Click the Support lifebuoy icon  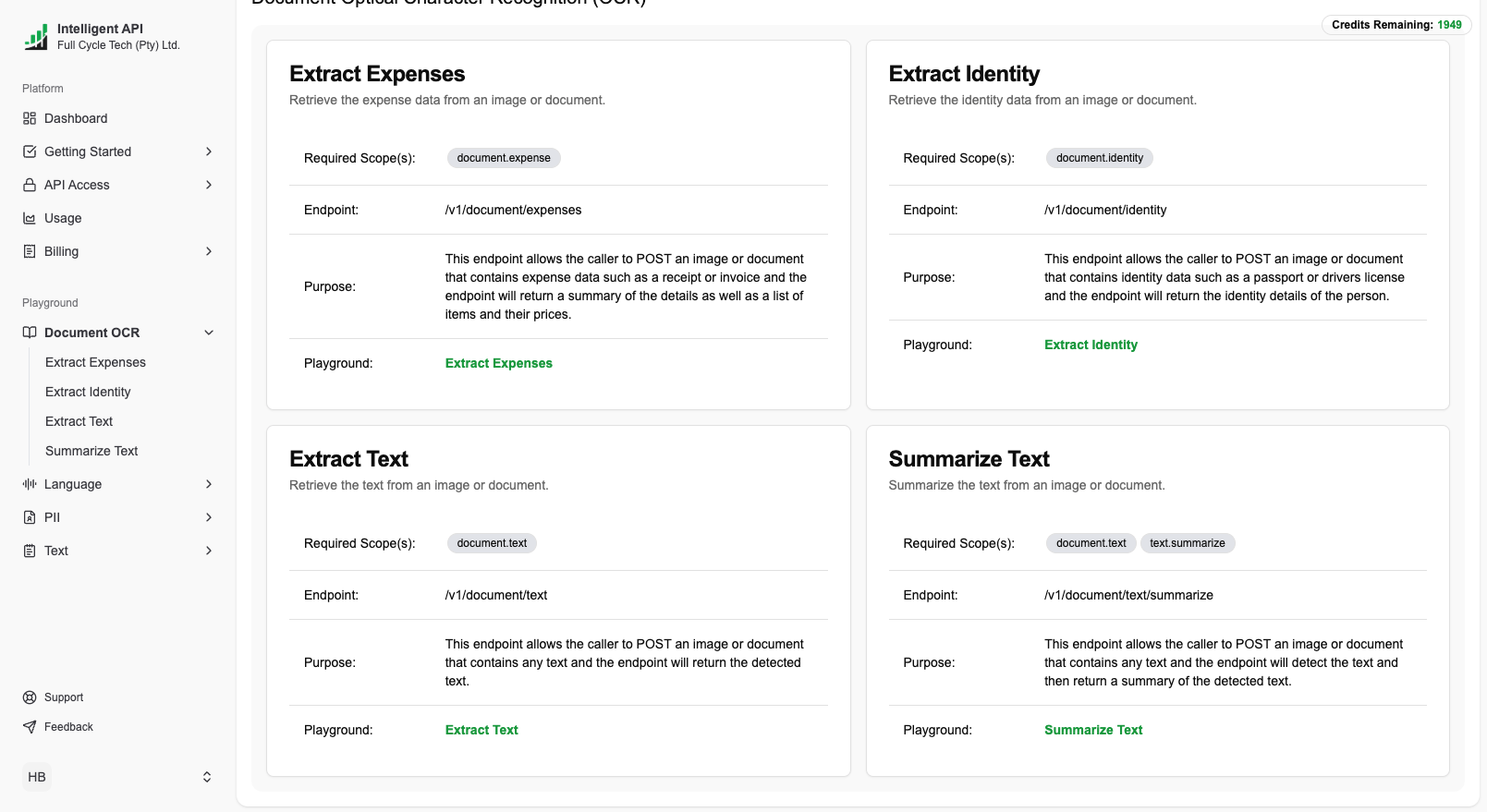click(30, 697)
